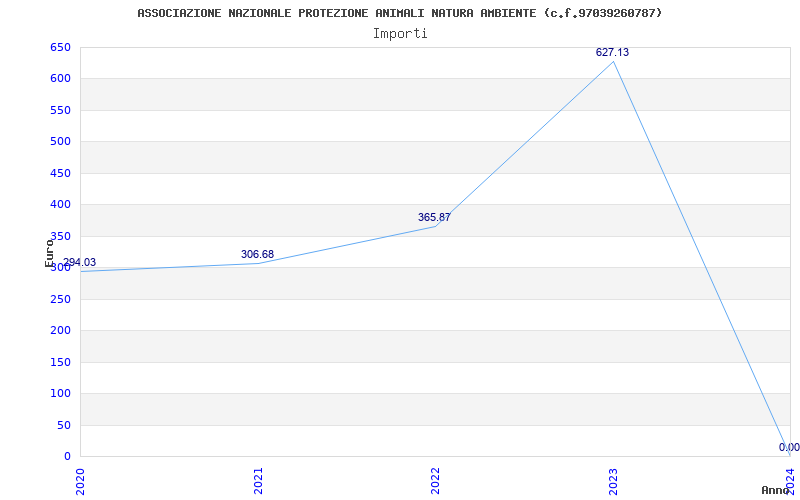This screenshot has height=500, width=800.
Task: Click the 500 y-axis tick label
Action: (x=60, y=141)
